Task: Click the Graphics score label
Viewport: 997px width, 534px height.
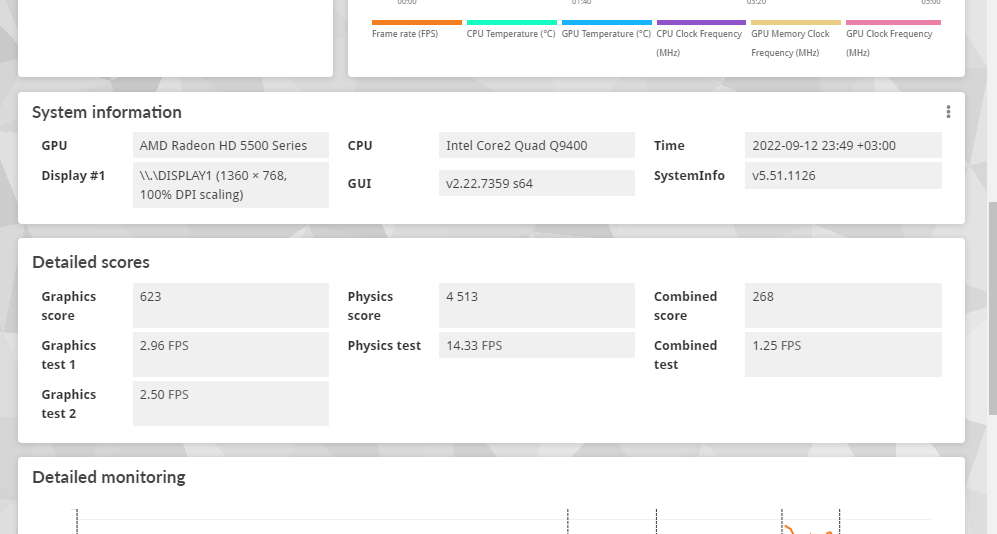Action: 69,306
